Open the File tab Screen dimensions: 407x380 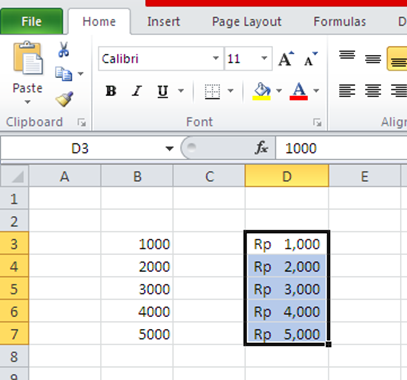tap(32, 21)
